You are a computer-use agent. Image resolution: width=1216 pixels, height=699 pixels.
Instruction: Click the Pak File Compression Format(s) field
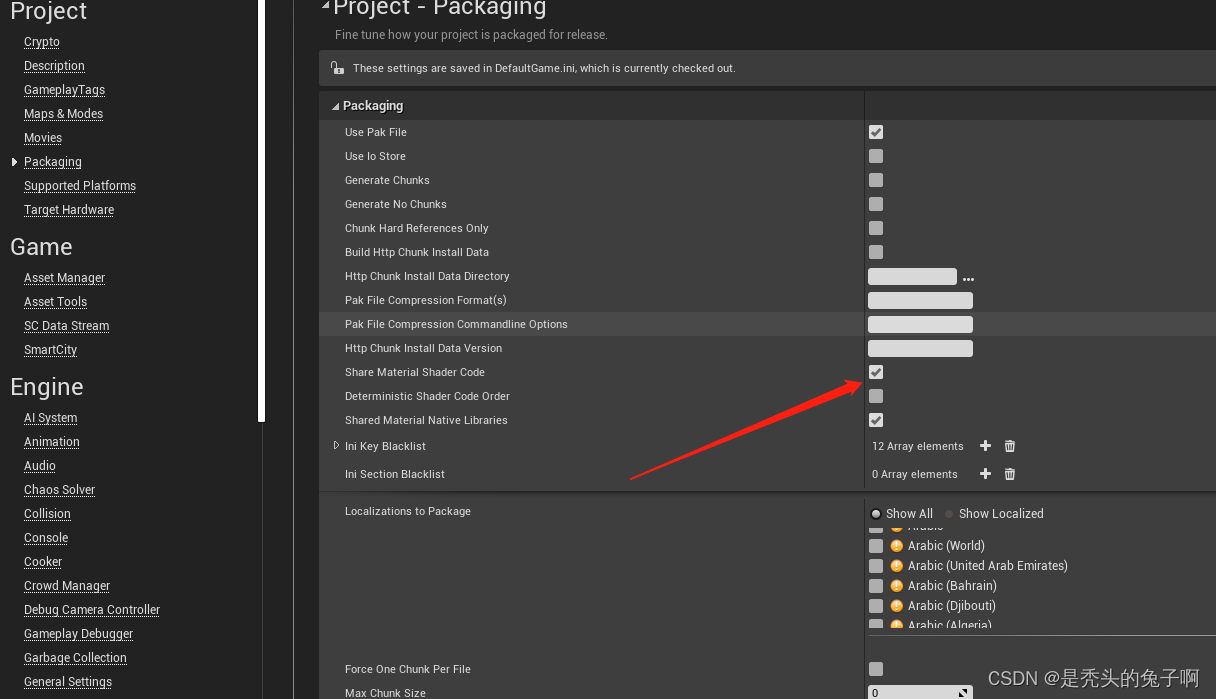click(x=920, y=300)
